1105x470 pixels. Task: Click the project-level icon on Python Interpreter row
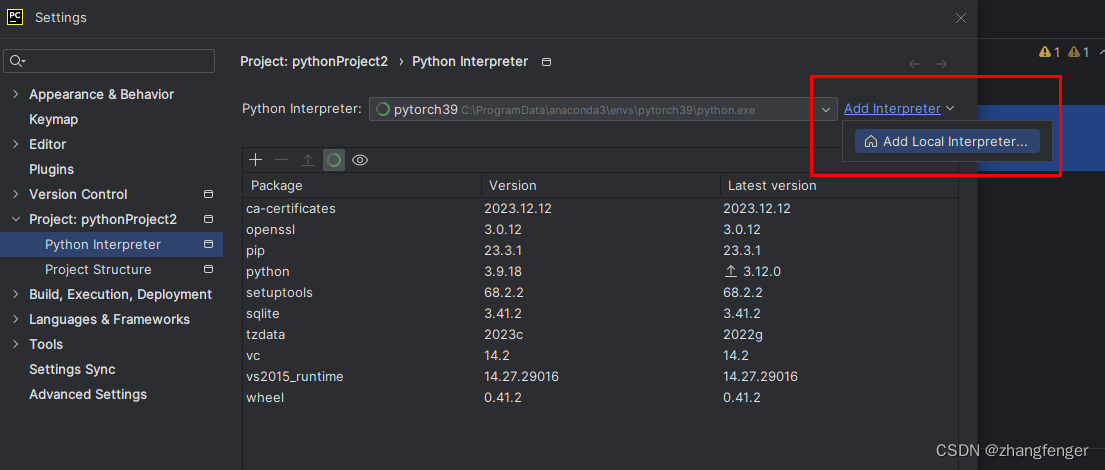(x=208, y=245)
